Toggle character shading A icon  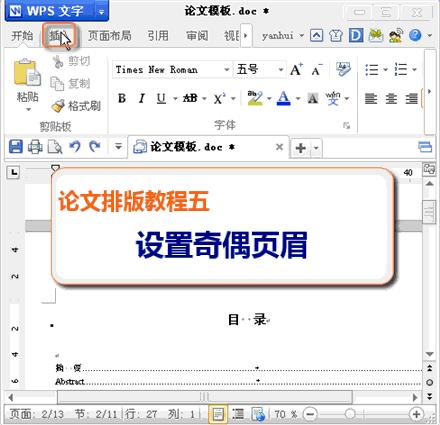pos(313,98)
